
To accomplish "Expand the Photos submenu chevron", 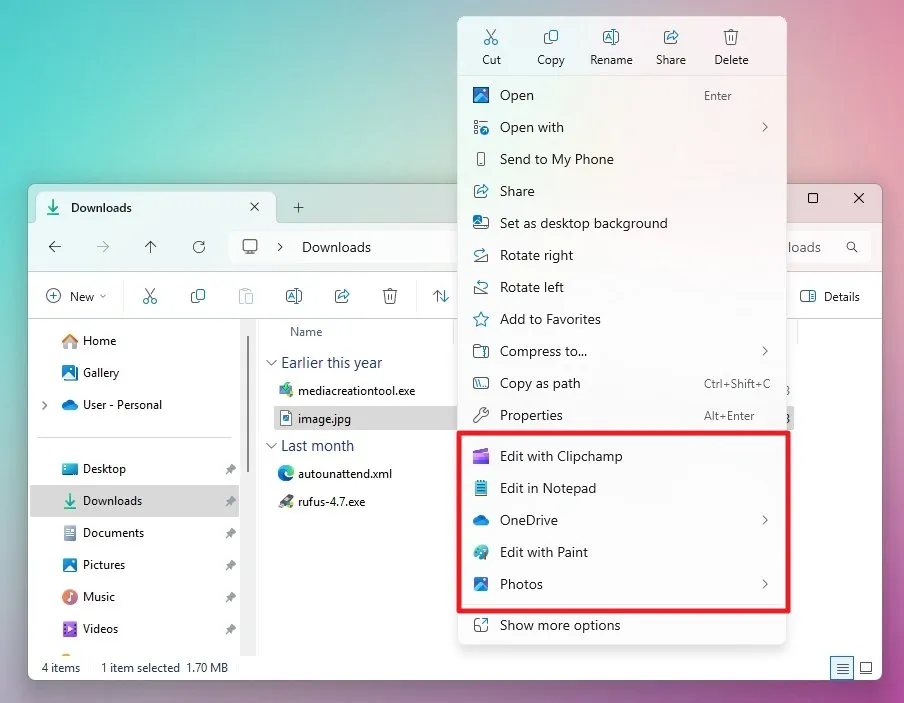I will [764, 584].
